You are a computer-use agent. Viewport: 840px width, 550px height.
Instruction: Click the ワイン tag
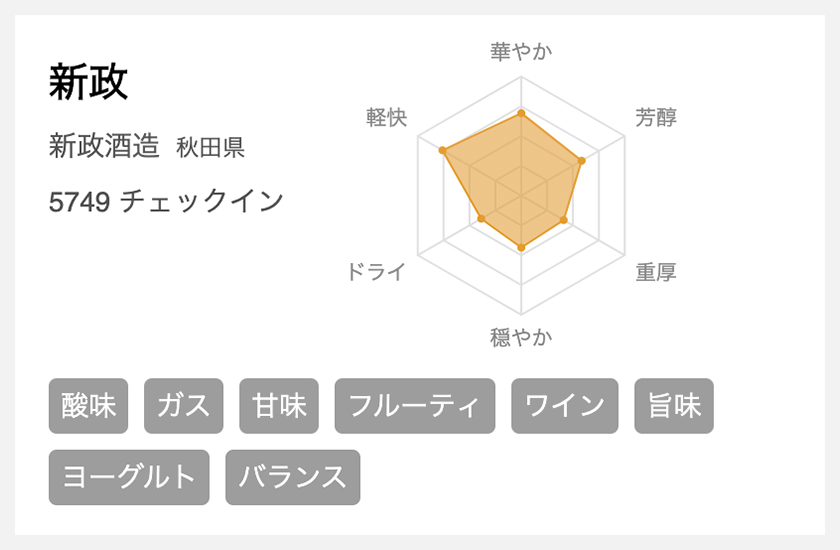565,406
